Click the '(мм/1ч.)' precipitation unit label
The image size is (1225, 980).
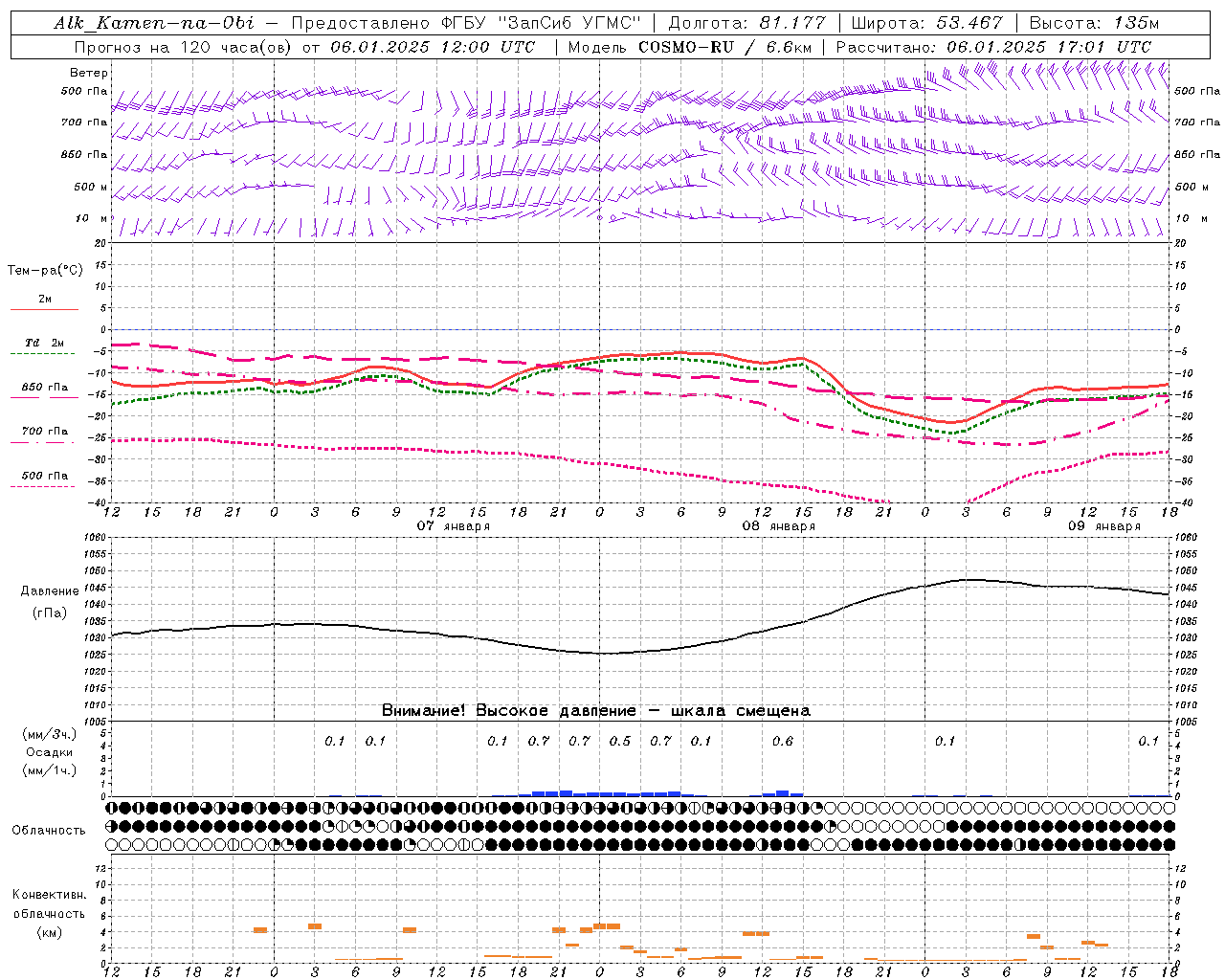50,770
